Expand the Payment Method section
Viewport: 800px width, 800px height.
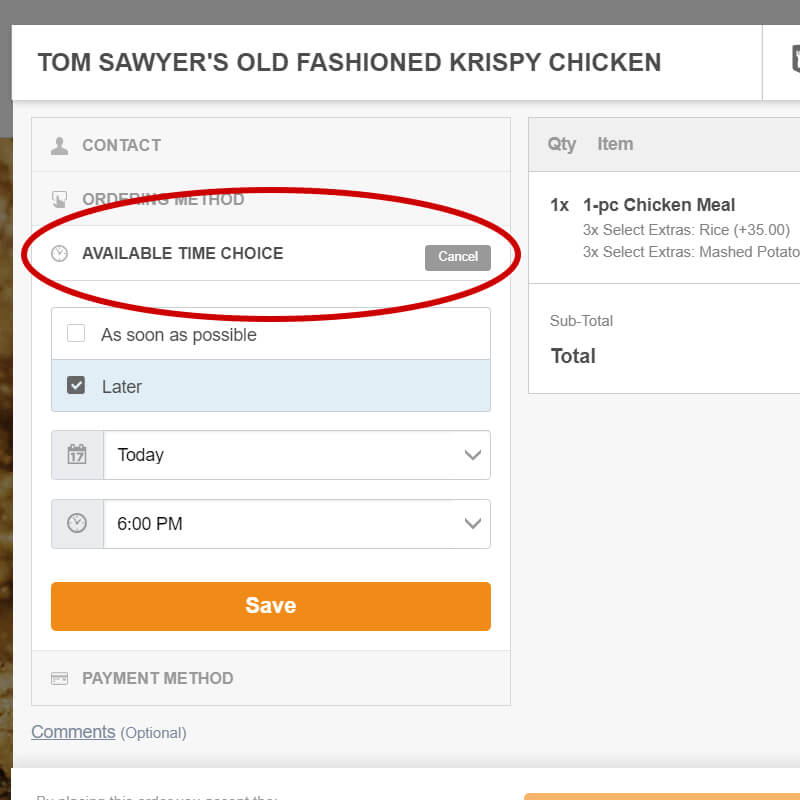(158, 679)
